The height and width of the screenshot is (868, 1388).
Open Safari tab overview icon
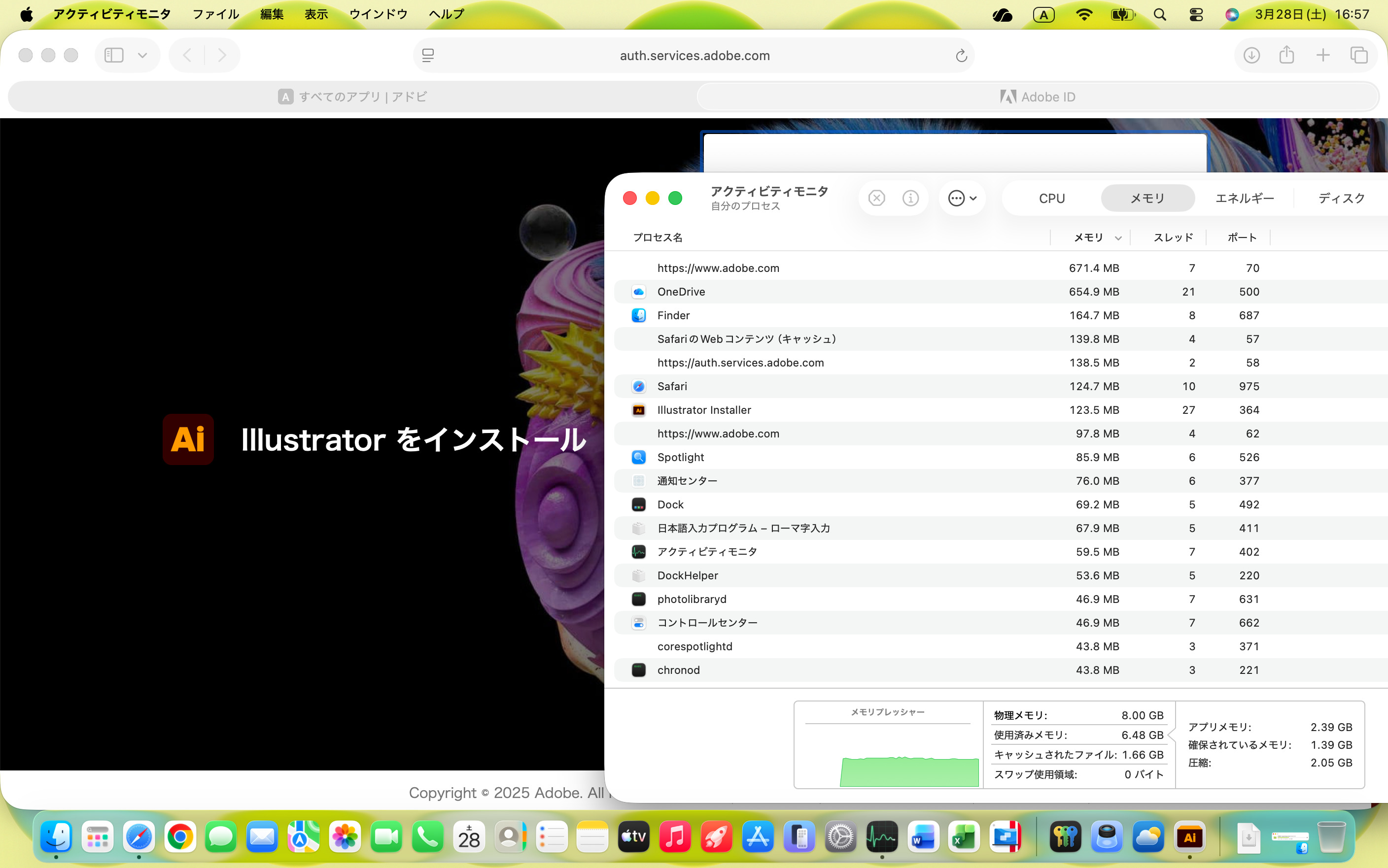click(1359, 55)
